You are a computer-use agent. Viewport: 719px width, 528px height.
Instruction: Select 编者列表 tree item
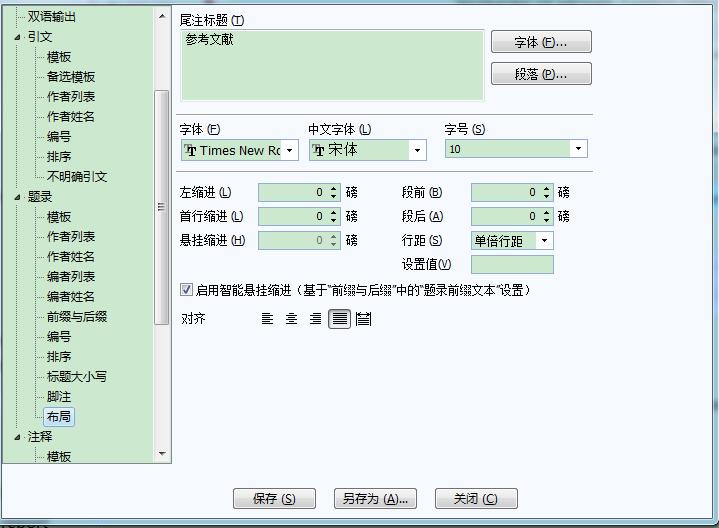[x=71, y=277]
